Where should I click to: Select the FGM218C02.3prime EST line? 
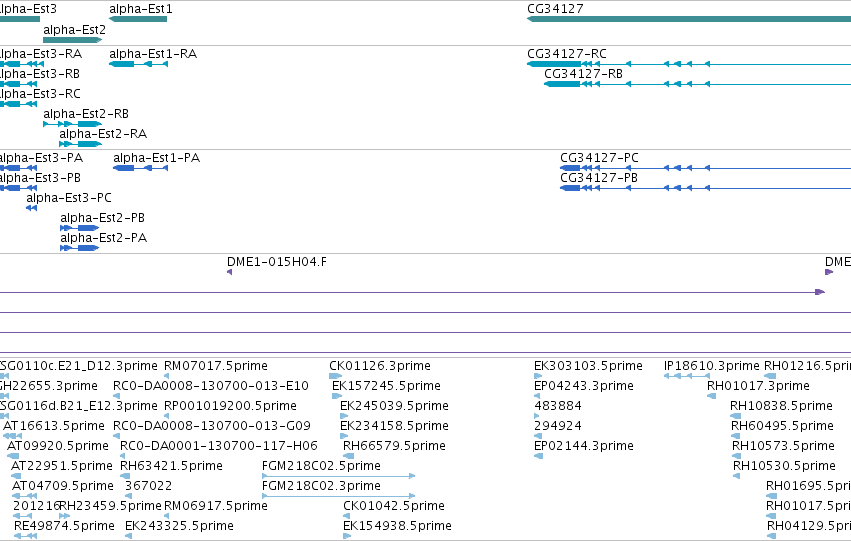point(339,496)
